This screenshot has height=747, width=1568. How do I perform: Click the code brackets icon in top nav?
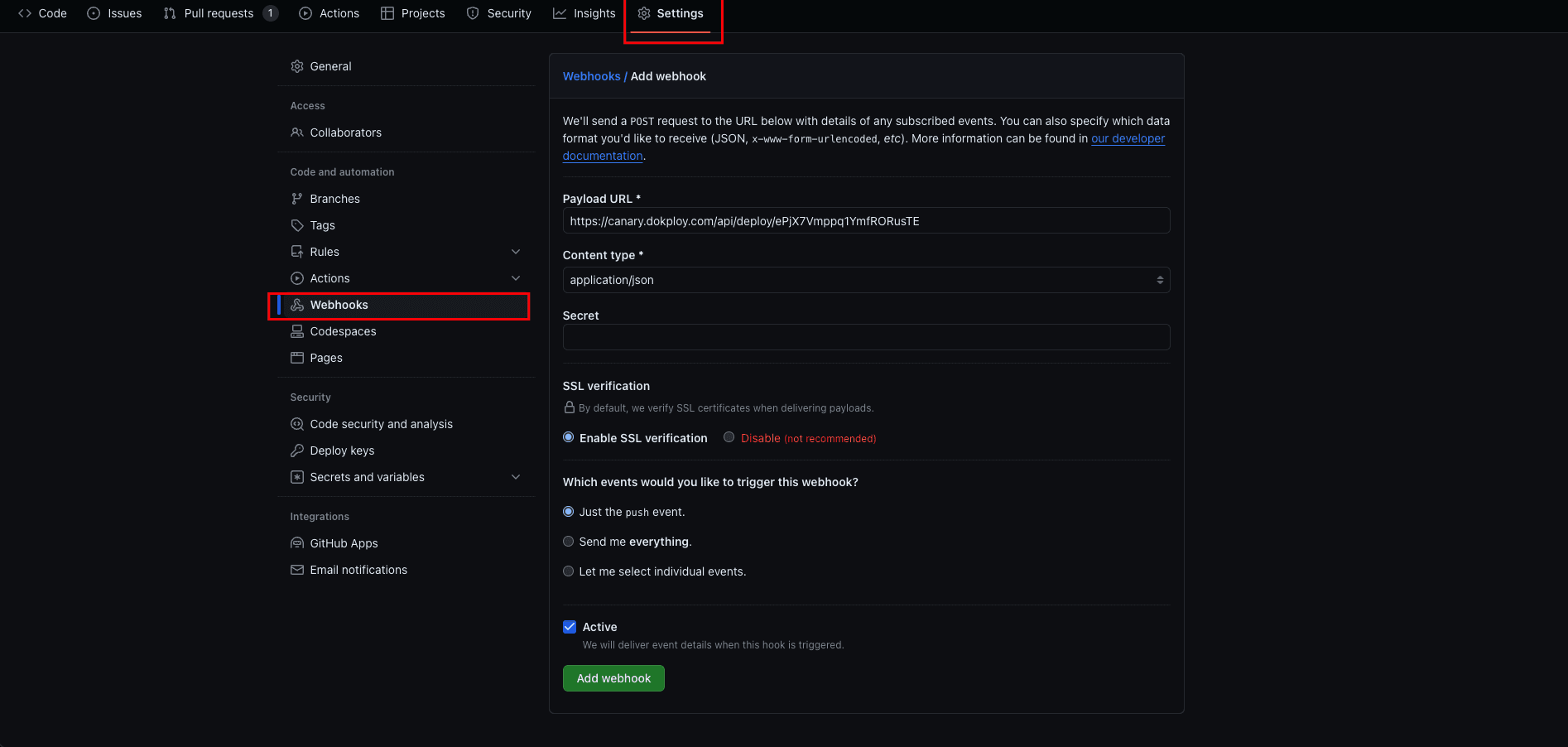25,13
